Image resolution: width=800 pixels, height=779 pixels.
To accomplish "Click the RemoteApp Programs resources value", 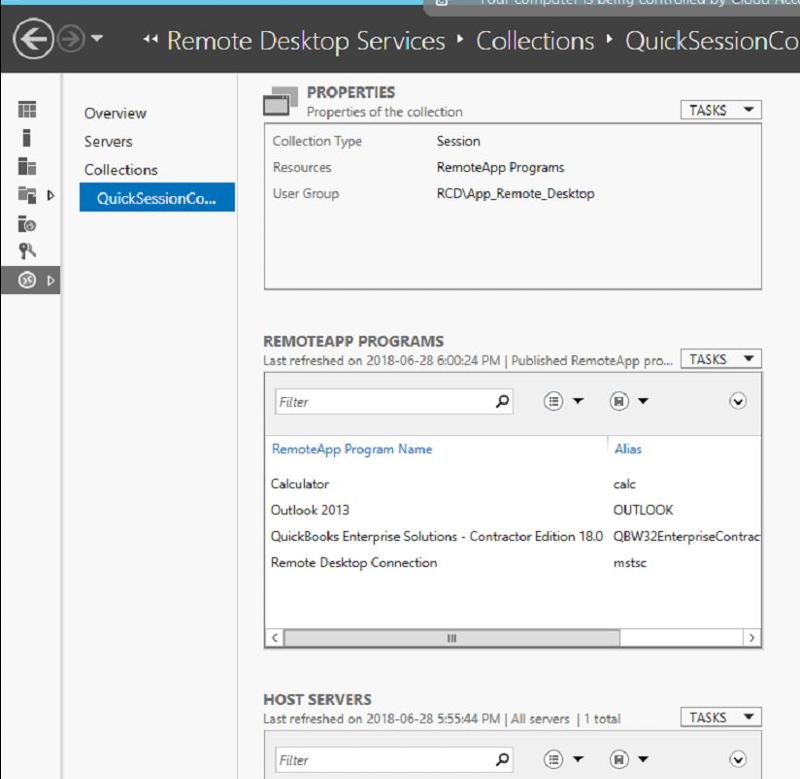I will point(501,168).
